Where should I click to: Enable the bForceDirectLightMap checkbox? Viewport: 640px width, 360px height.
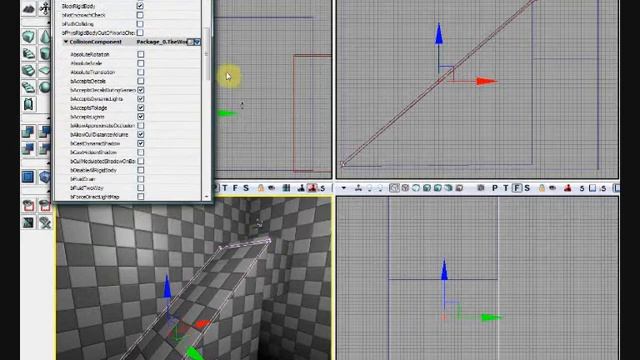(x=141, y=197)
